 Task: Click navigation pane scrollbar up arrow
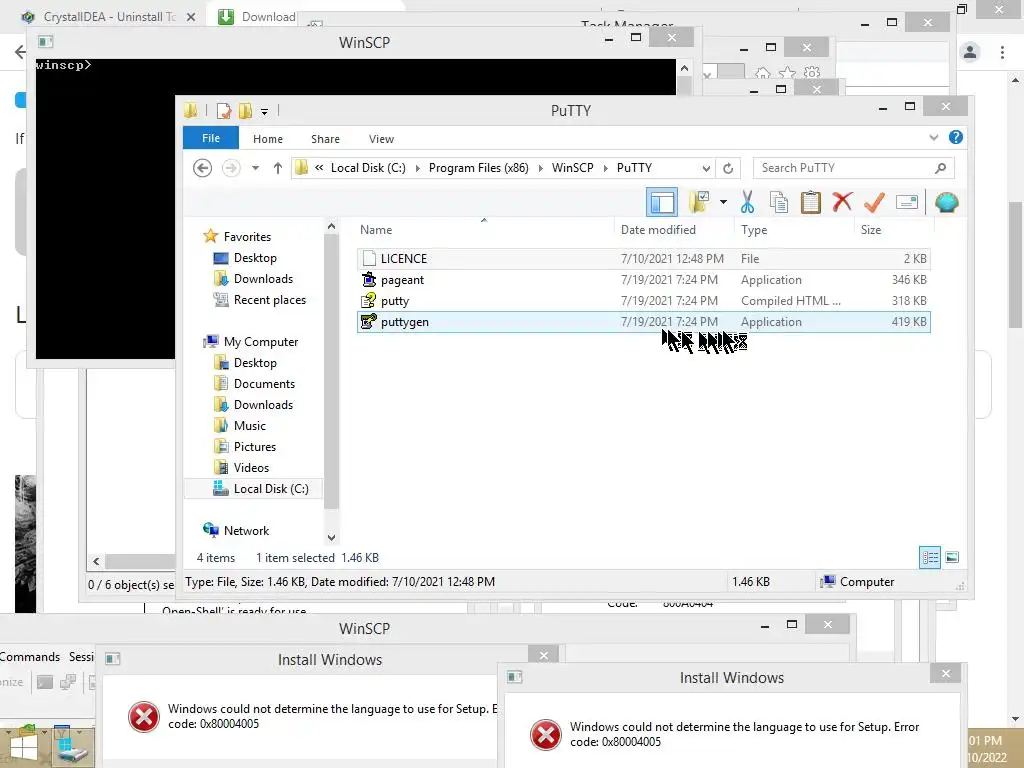click(x=331, y=227)
